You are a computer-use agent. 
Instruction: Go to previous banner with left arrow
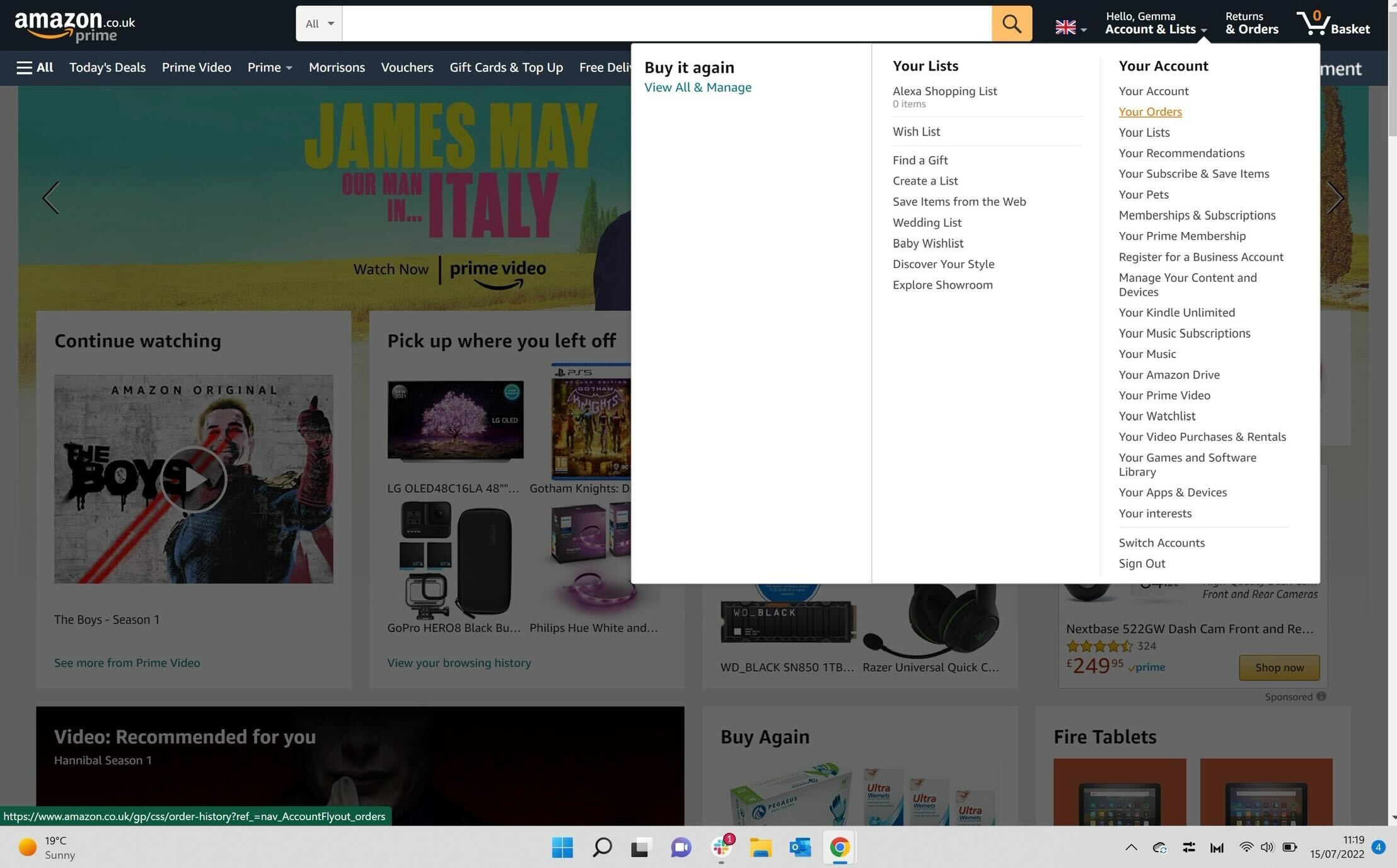coord(51,198)
